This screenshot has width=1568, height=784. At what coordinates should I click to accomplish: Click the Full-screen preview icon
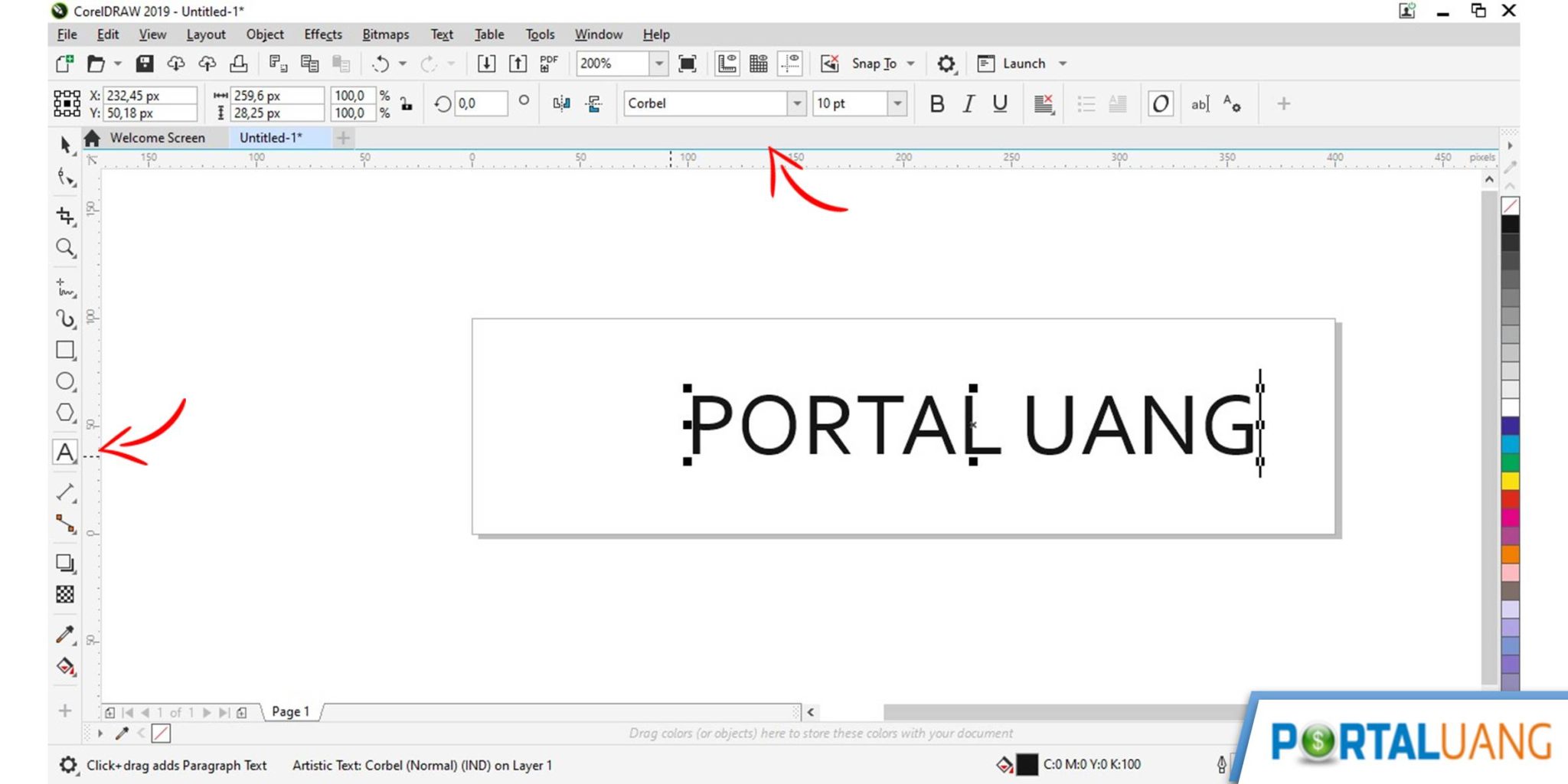click(x=688, y=64)
